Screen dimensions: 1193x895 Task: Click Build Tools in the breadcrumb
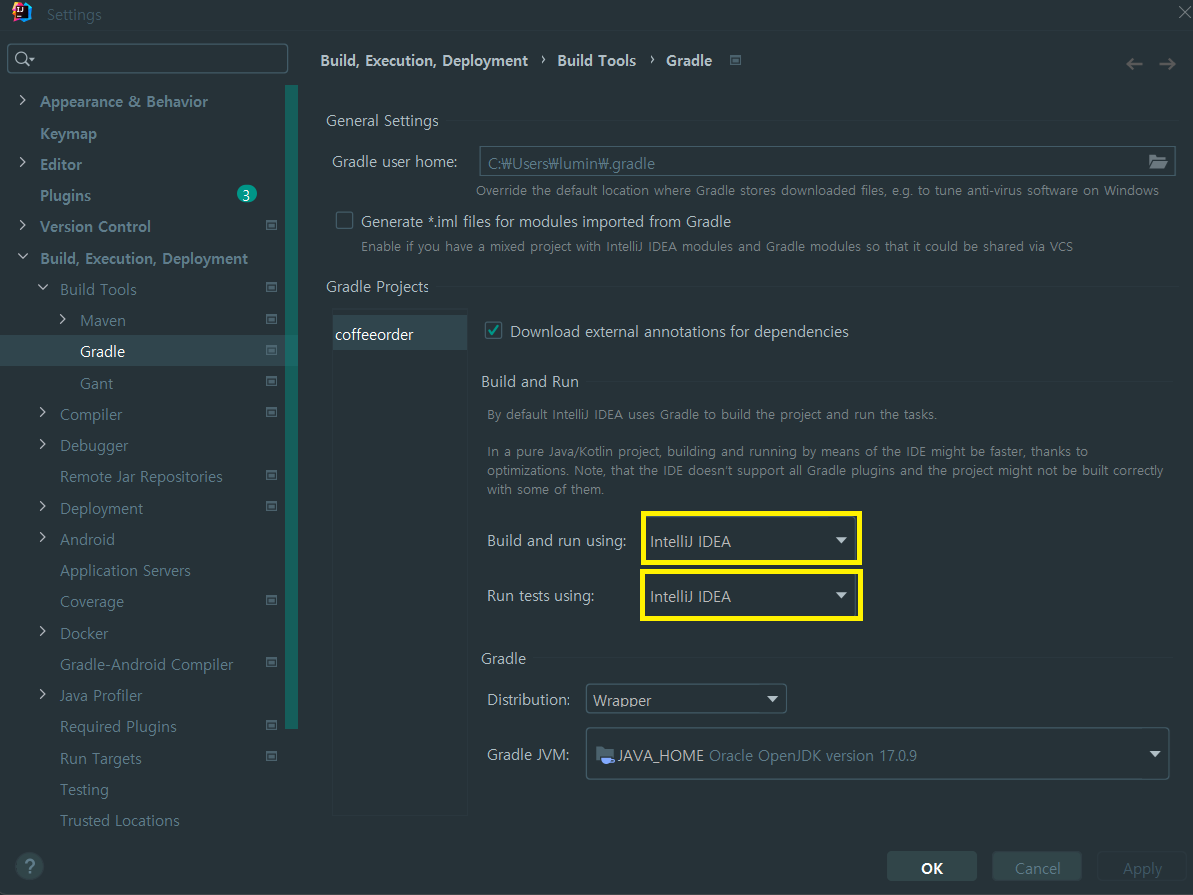[596, 60]
